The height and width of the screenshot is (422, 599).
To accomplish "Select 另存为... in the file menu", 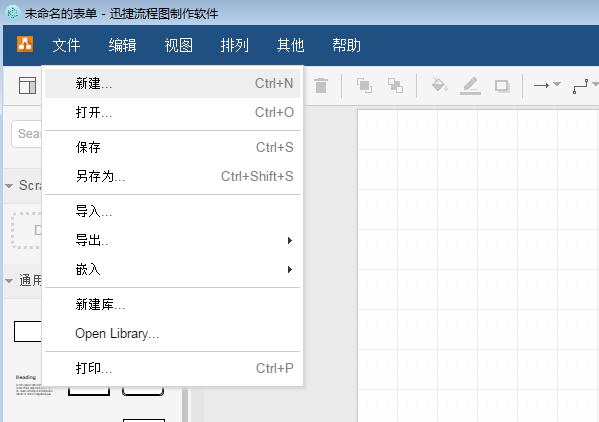I will tap(172, 176).
